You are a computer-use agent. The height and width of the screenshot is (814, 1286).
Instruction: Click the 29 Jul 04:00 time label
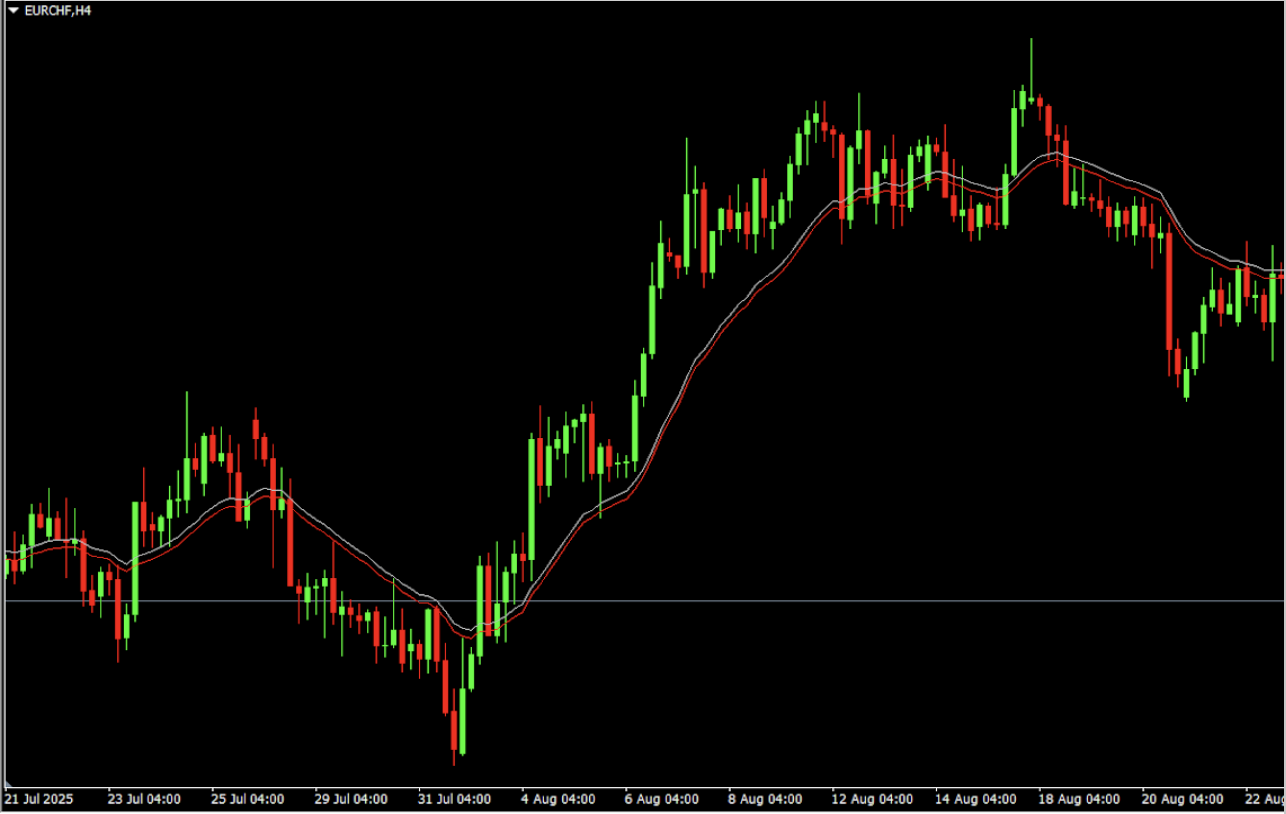click(x=351, y=799)
